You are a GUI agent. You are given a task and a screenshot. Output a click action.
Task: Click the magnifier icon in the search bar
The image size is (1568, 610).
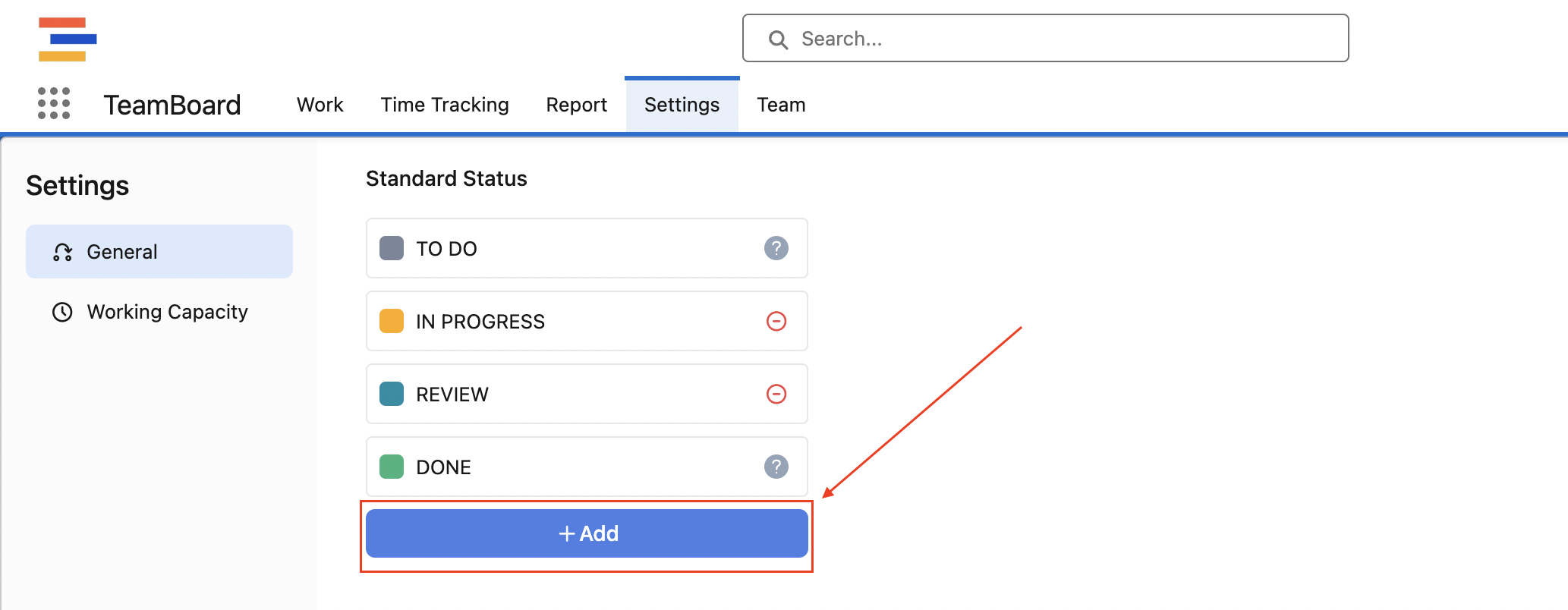779,39
